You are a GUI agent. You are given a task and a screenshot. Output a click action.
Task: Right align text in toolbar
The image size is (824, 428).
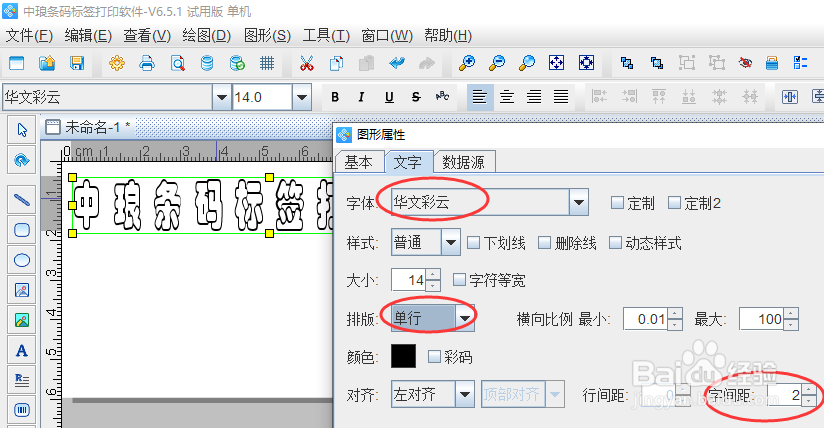(x=534, y=97)
